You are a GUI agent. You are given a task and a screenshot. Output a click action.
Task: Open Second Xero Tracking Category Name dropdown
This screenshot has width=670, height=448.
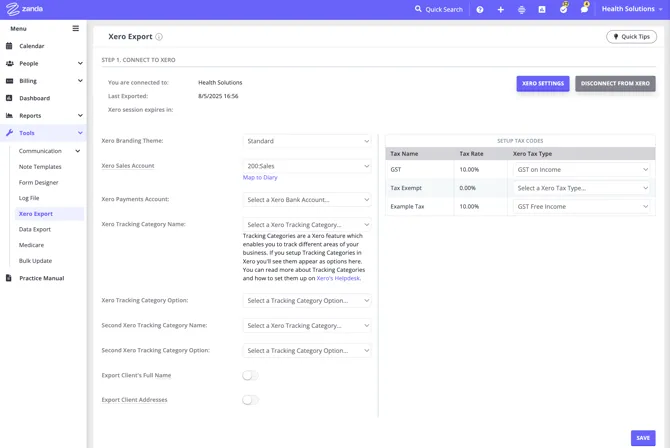307,325
